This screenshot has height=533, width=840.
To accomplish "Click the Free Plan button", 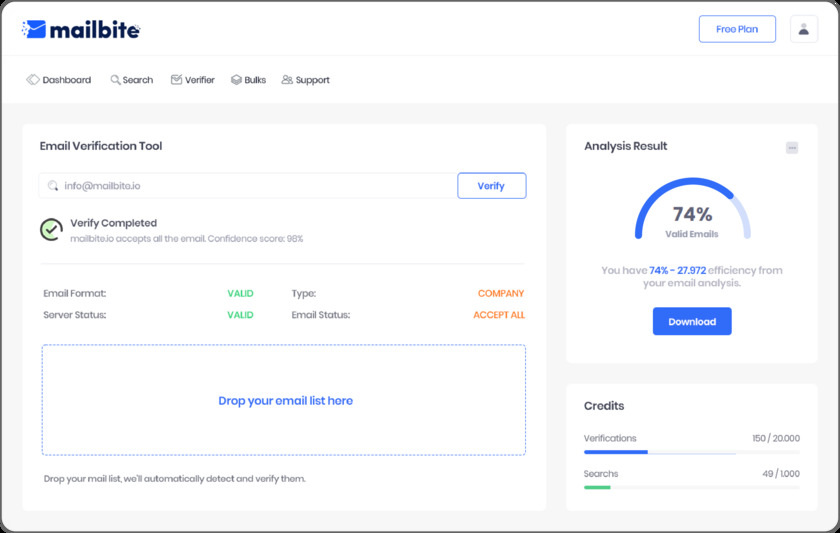I will coord(737,29).
